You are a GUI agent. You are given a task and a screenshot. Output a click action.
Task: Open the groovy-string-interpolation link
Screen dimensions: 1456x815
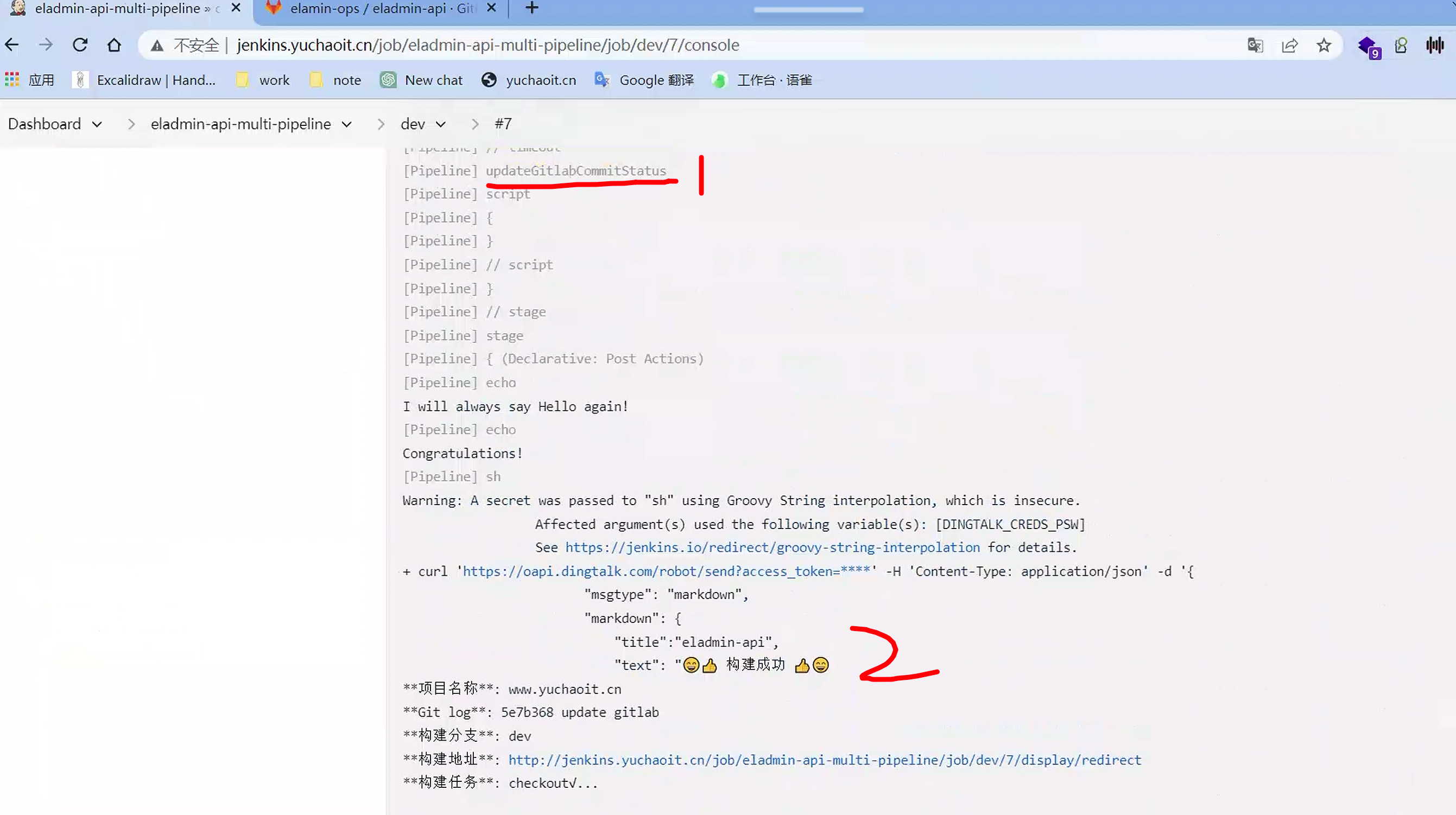[x=772, y=547]
